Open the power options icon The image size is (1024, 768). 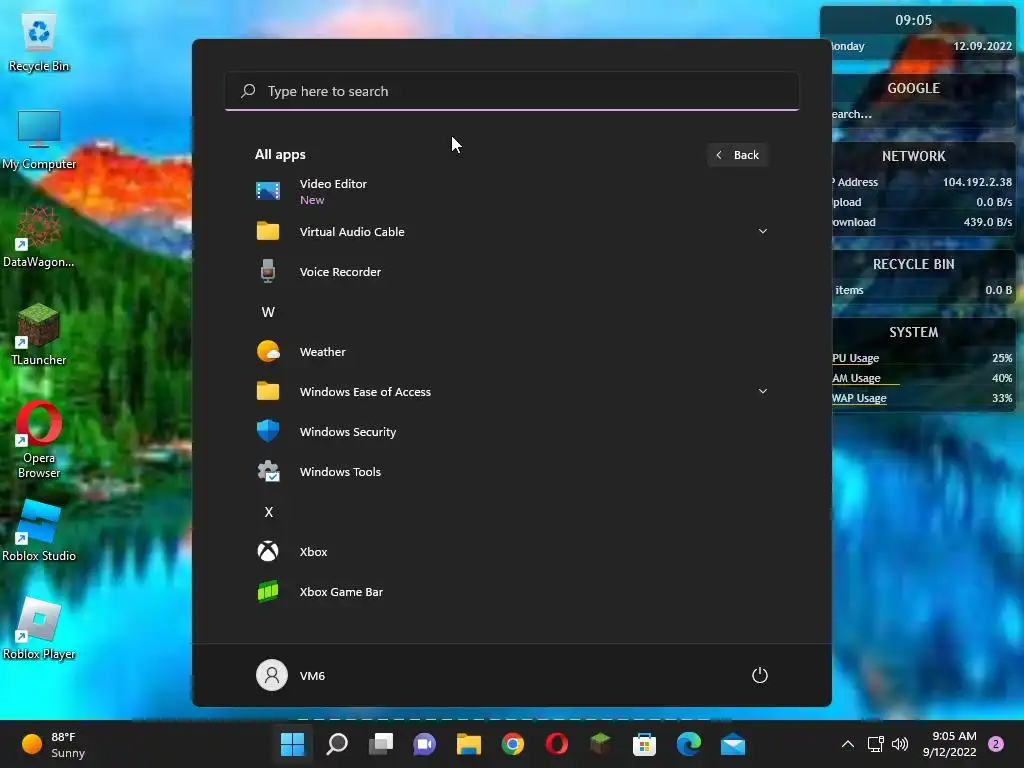760,675
